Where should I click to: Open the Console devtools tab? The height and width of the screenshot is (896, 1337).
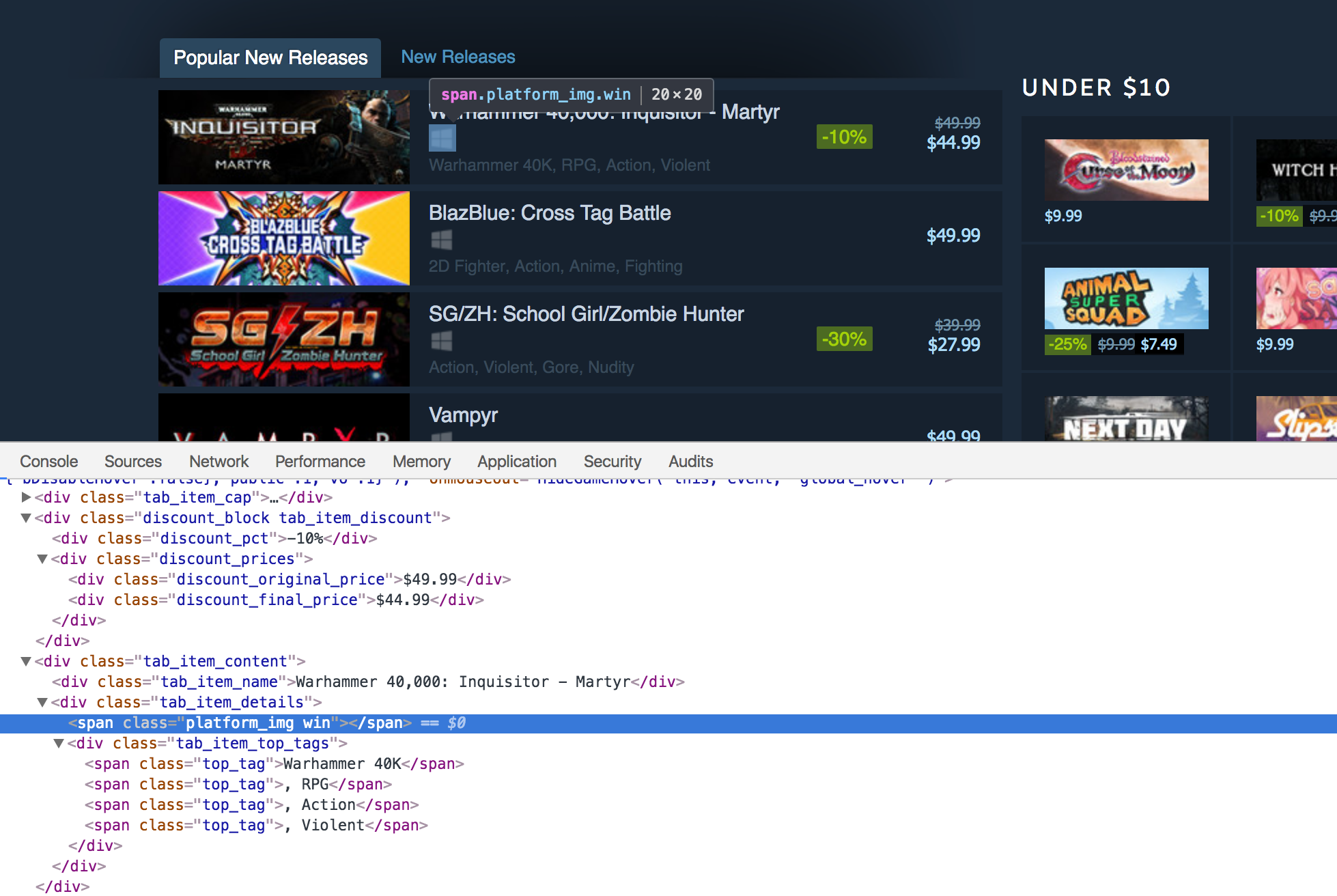(48, 462)
